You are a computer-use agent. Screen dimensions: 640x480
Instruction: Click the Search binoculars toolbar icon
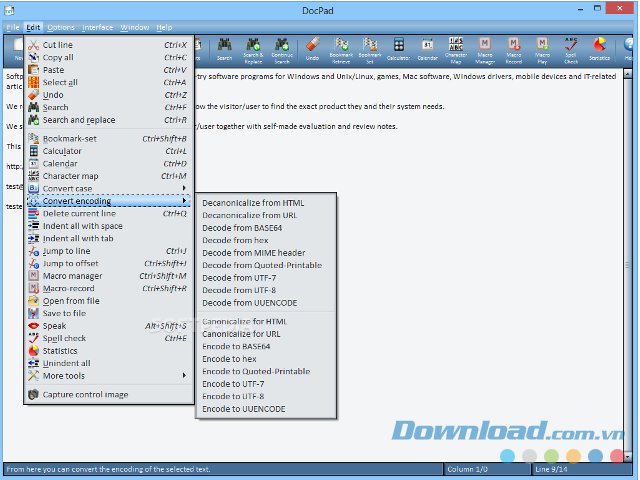tap(224, 48)
